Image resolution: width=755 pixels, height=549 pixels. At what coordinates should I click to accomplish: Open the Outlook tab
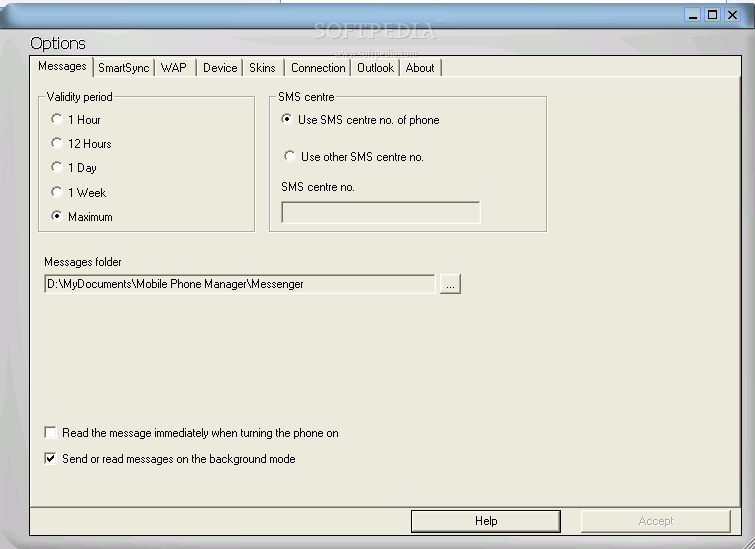376,68
